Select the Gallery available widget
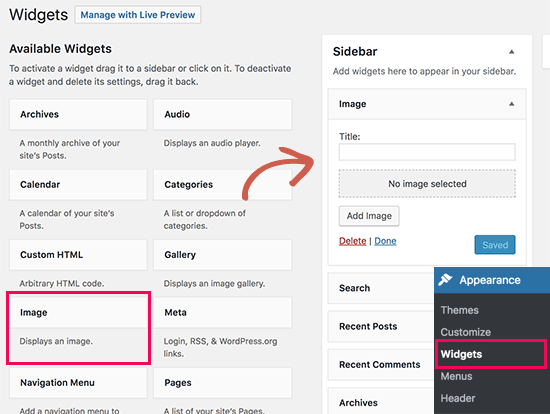 tap(222, 255)
